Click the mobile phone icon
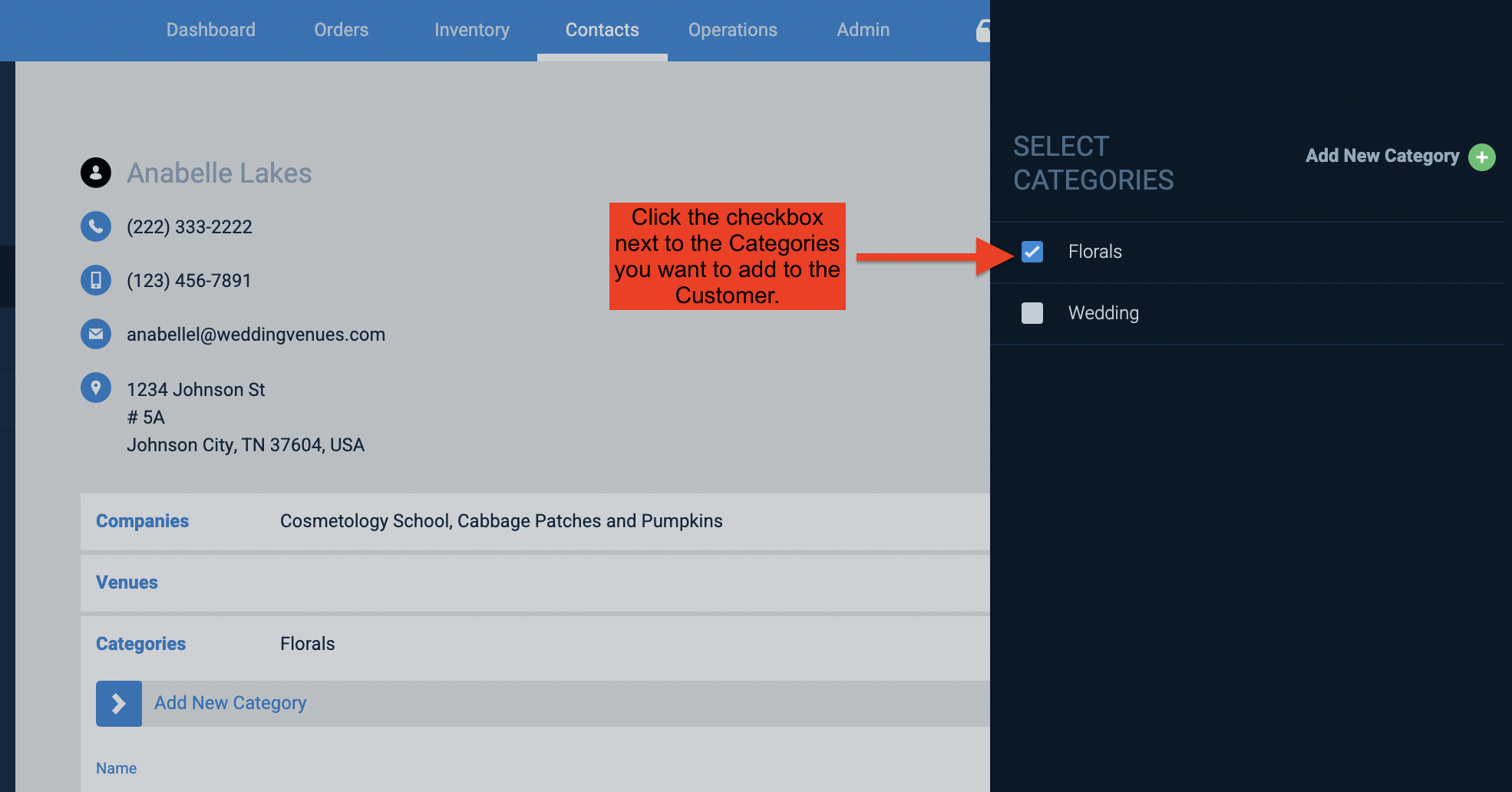 click(x=96, y=280)
